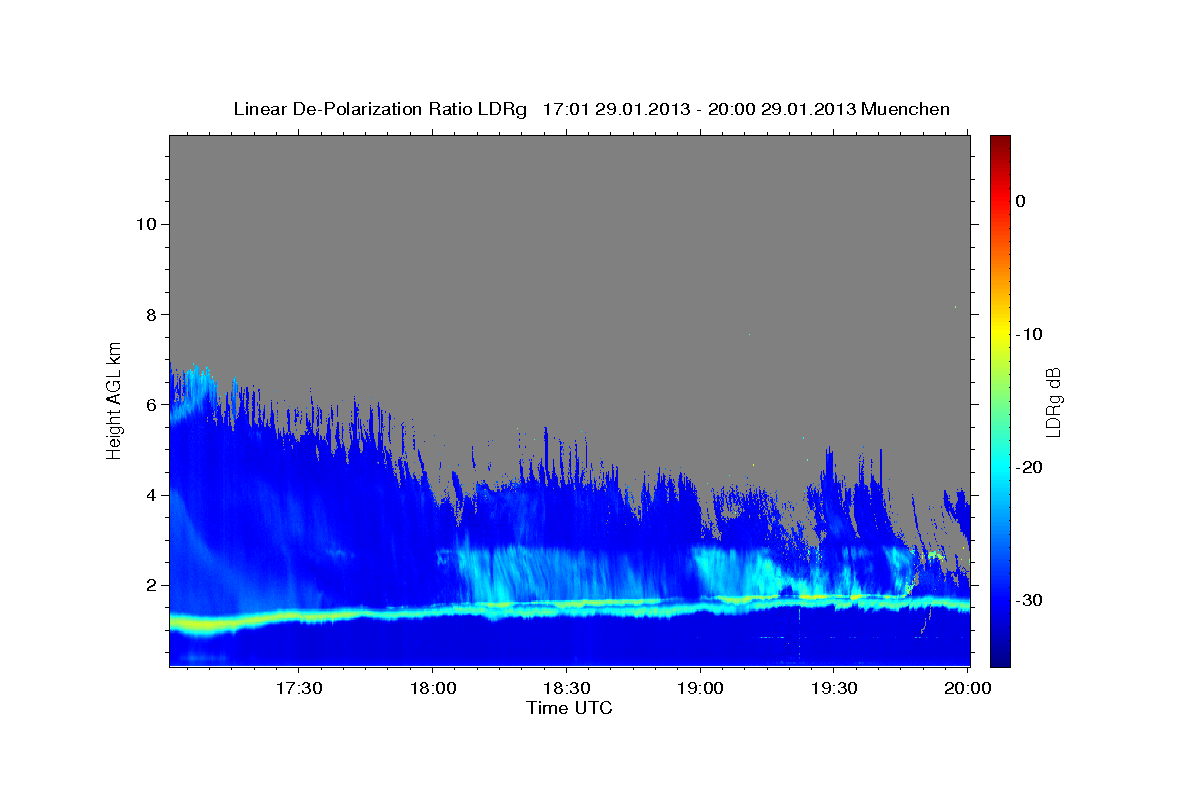Viewport: 1200px width, 800px height.
Task: Click the 17:30 time tick label
Action: 299,689
